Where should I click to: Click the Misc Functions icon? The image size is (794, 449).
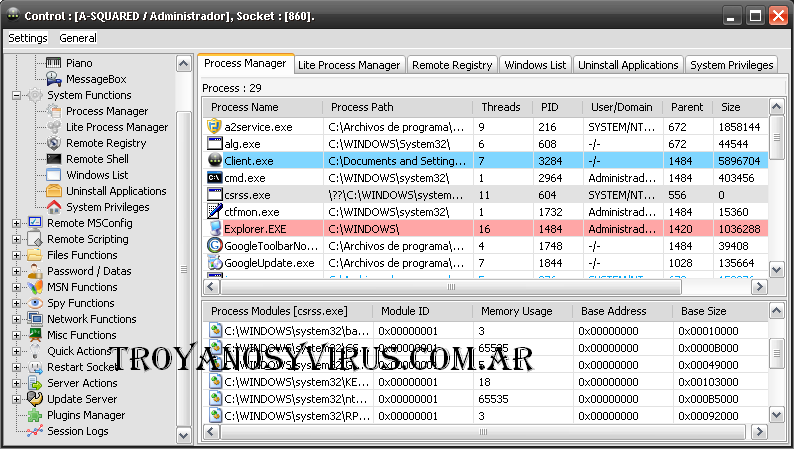[x=35, y=335]
